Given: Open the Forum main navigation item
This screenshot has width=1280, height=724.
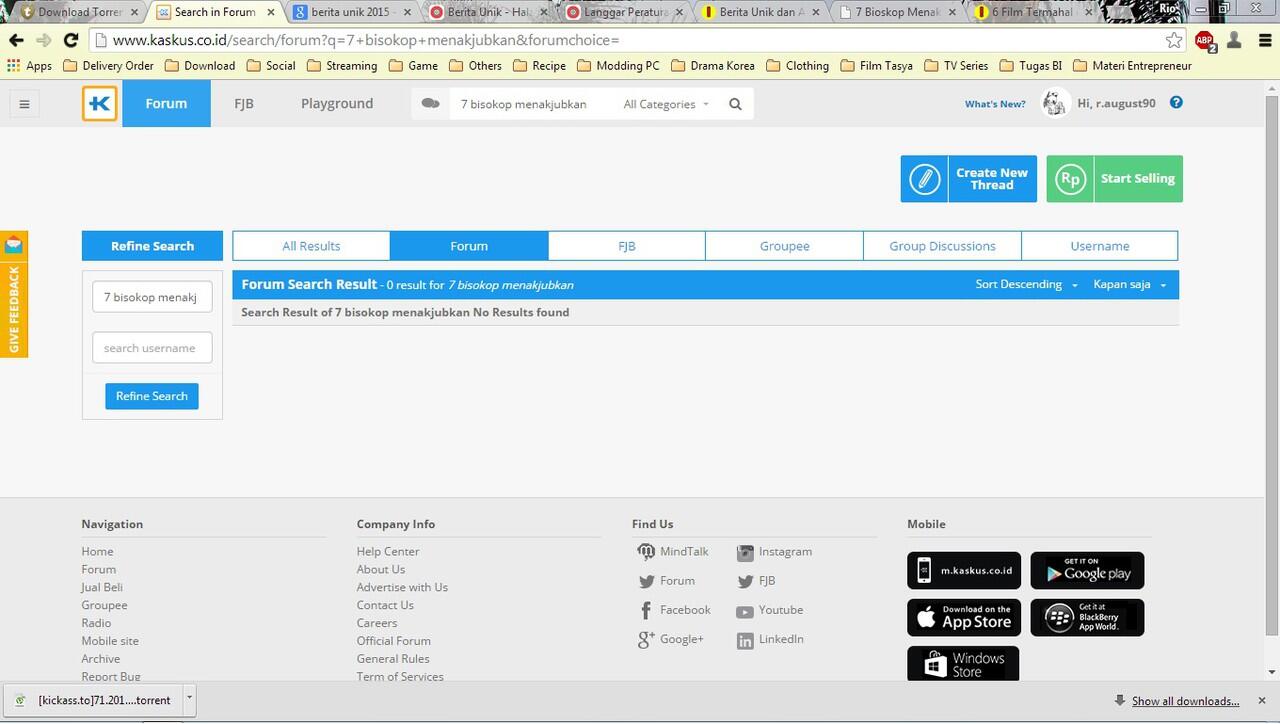Looking at the screenshot, I should 166,104.
